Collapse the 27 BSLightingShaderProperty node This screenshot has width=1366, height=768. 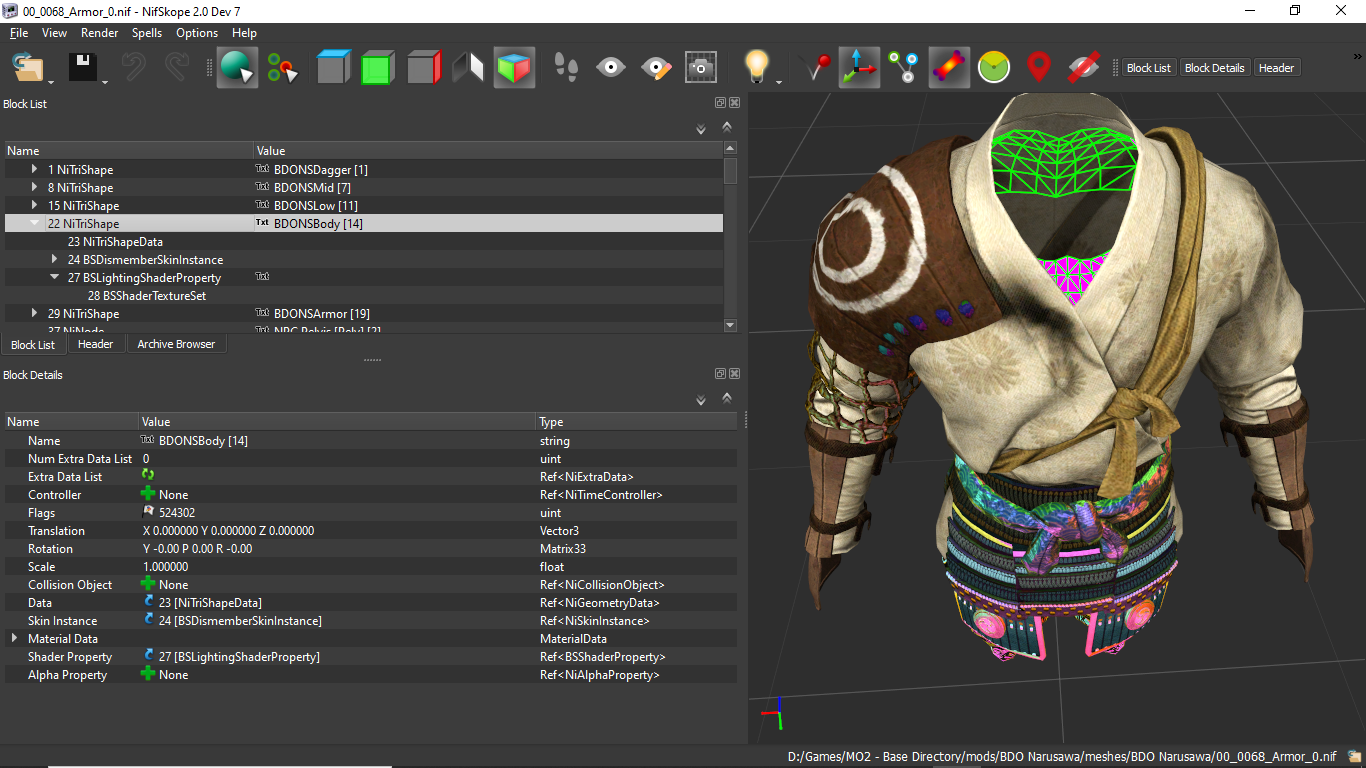point(54,277)
